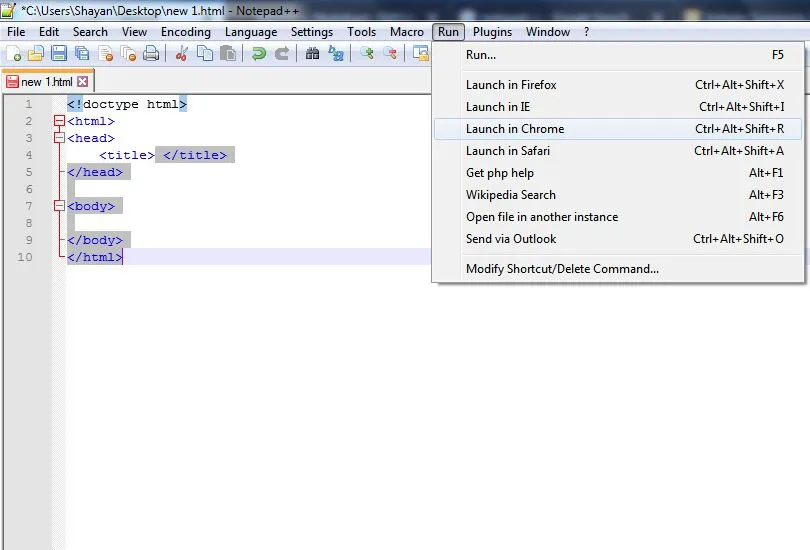
Task: Choose Wikipedia Search entry
Action: click(x=618, y=195)
